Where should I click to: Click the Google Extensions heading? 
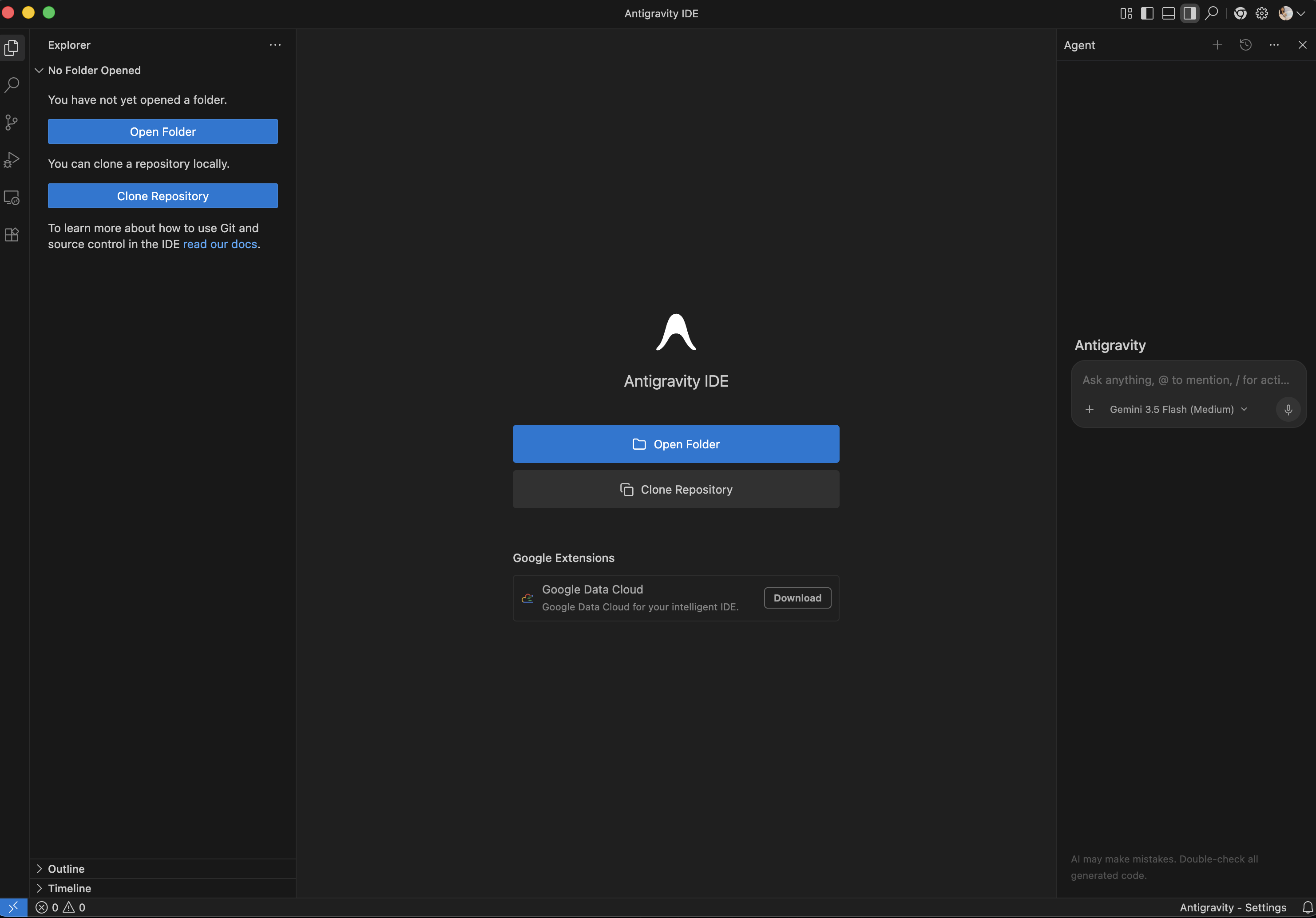[563, 558]
